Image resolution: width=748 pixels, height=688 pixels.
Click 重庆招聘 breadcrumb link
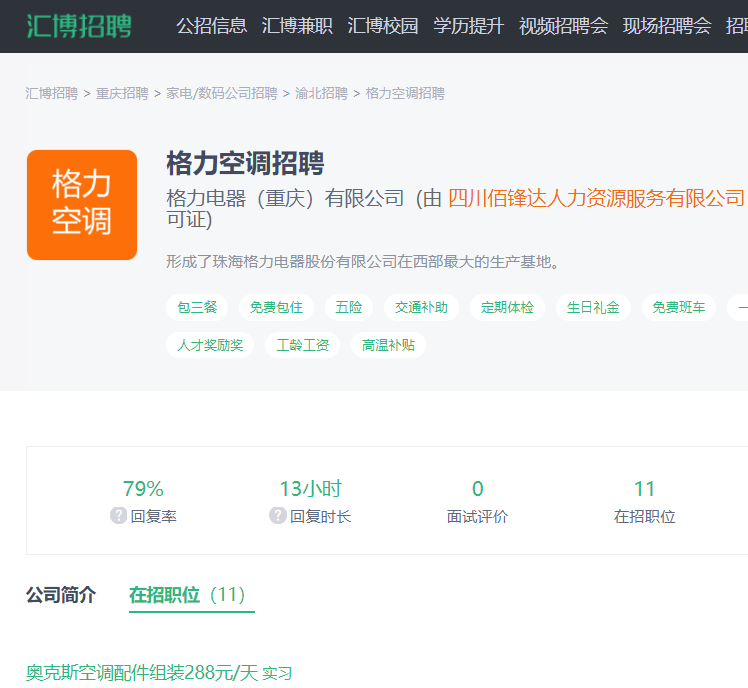point(122,94)
